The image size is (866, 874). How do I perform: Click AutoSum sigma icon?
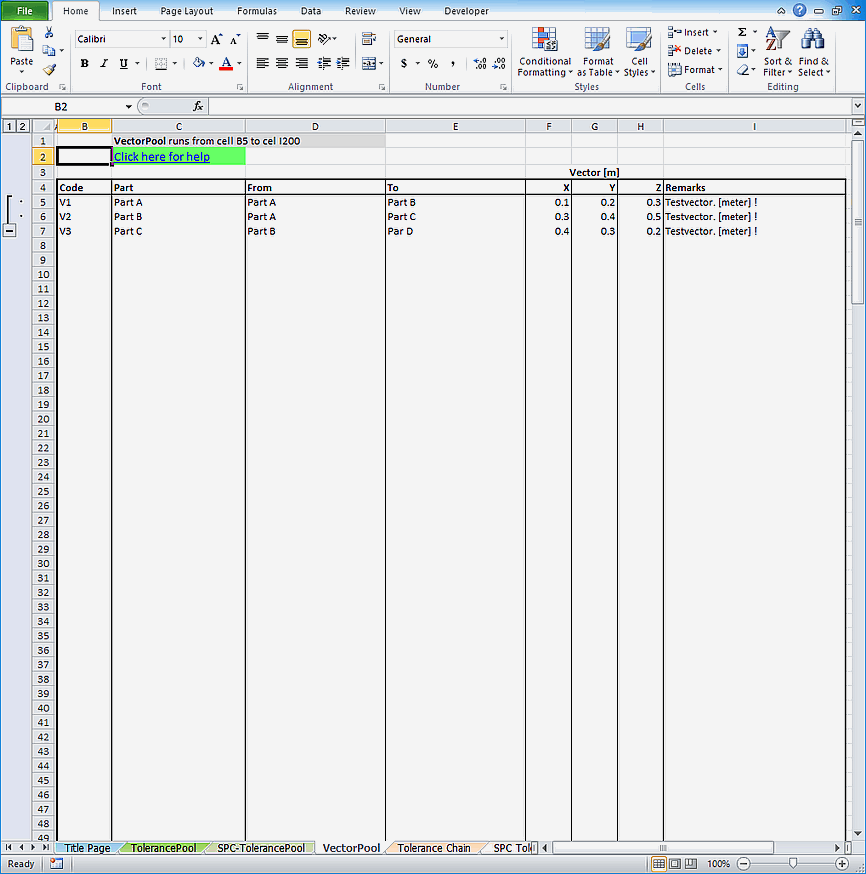coord(742,32)
